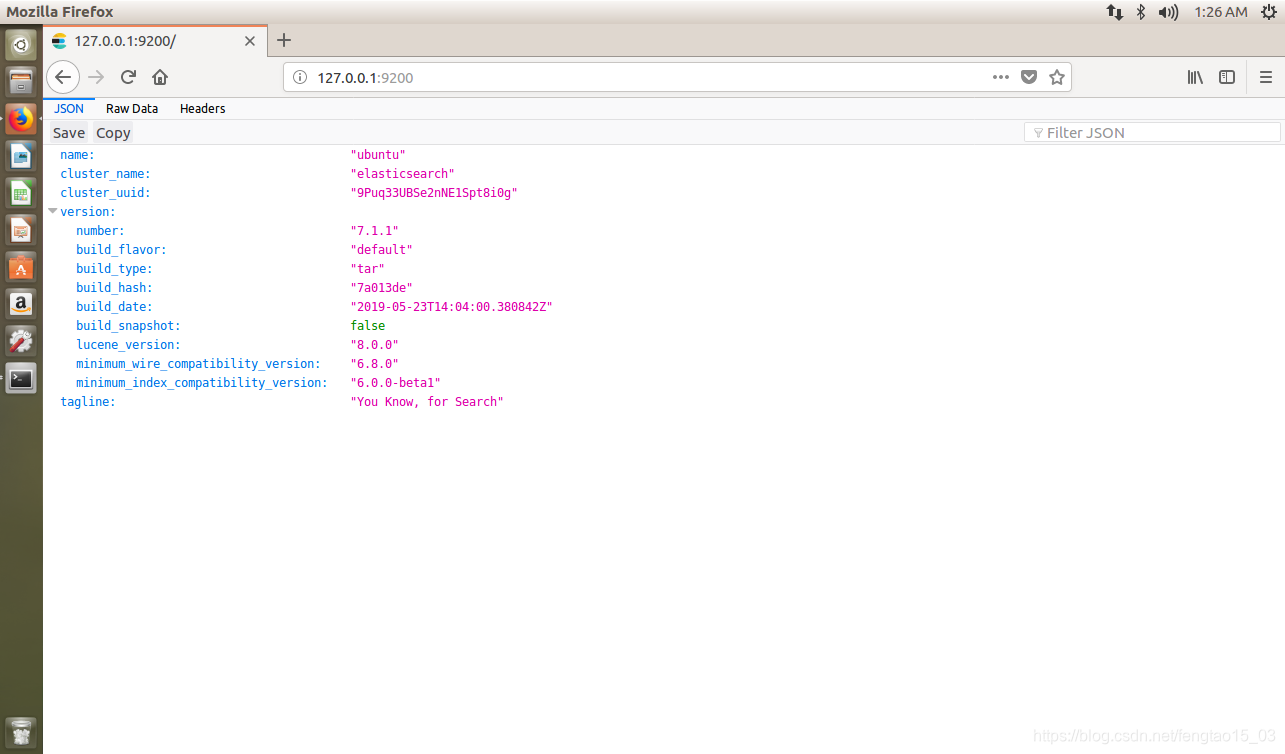
Task: Open the sound volume indicator
Action: (x=1168, y=12)
